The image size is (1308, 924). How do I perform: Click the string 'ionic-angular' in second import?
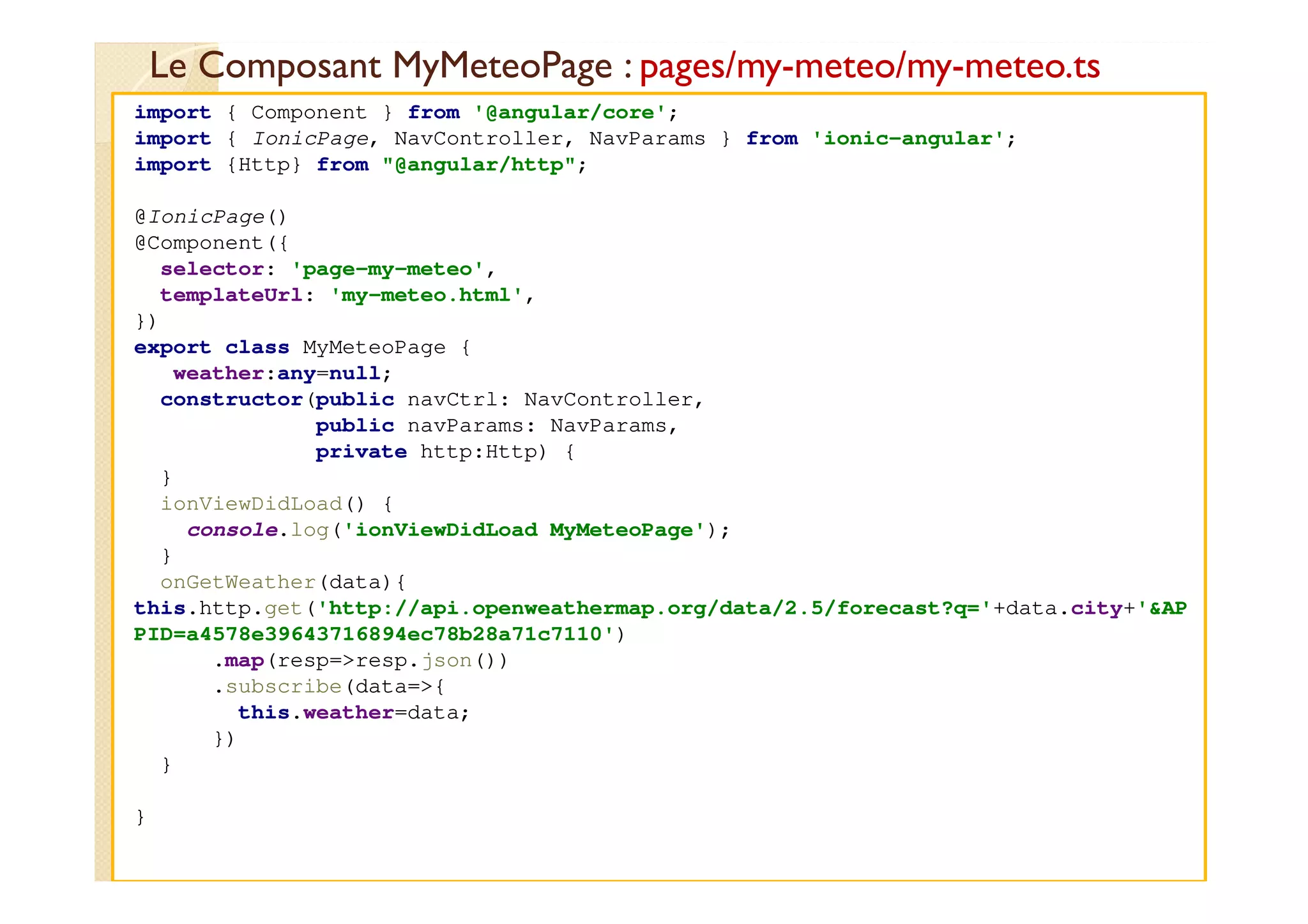click(x=908, y=139)
